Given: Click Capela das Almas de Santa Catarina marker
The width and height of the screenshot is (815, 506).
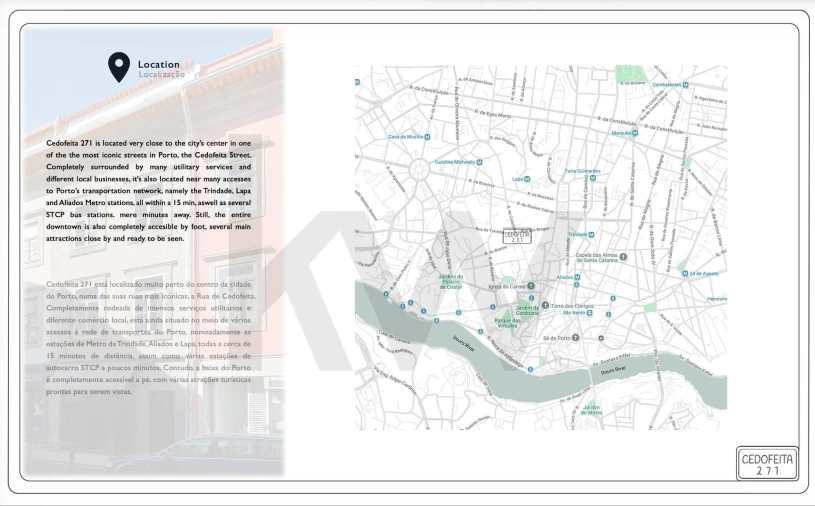Looking at the screenshot, I should [623, 257].
